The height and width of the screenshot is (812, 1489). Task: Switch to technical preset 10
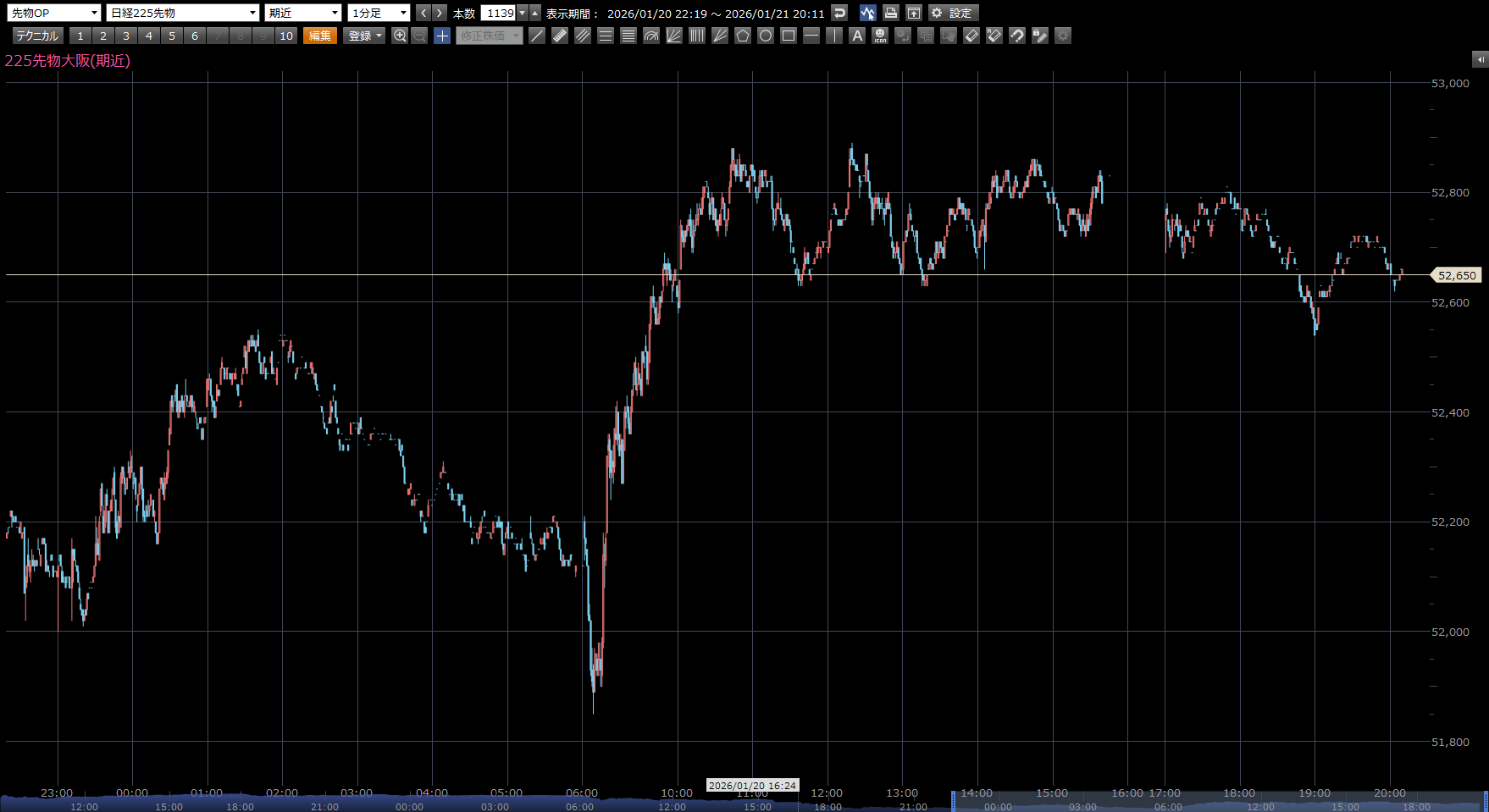[286, 36]
